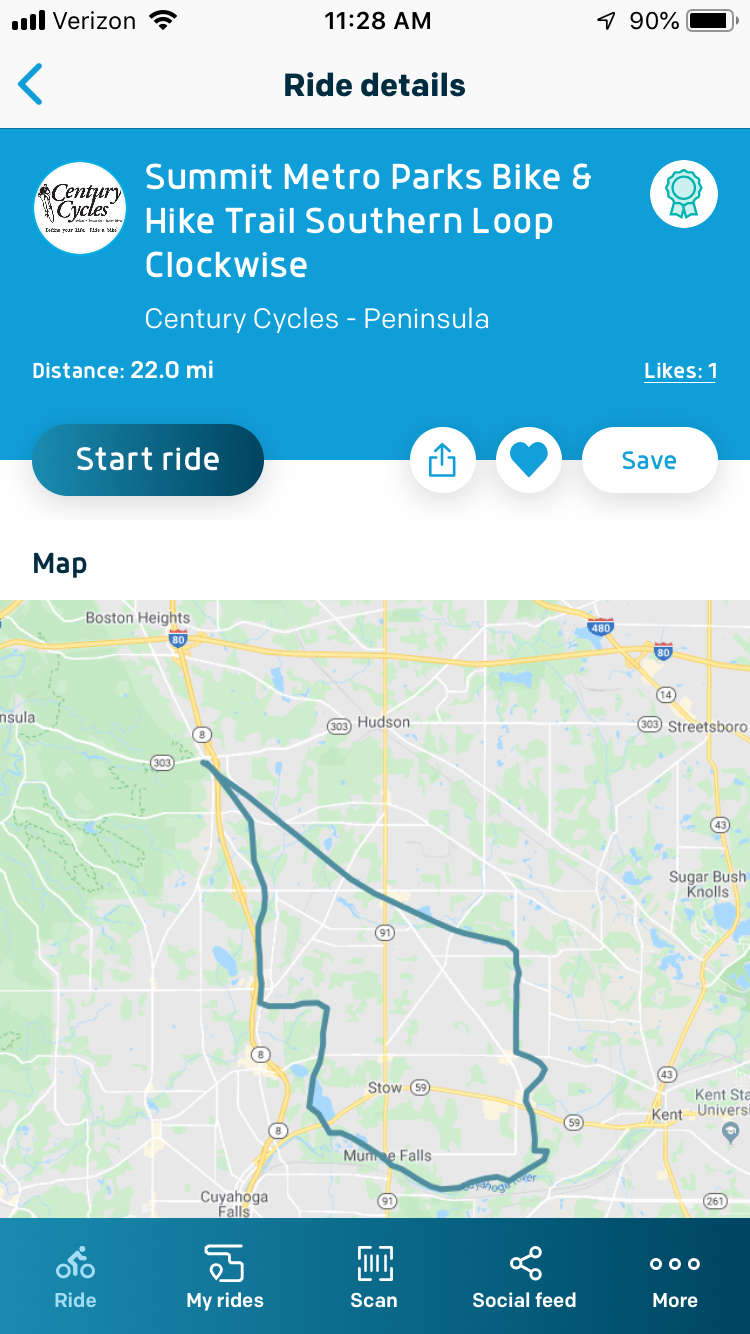Tap the Century Cycles - Peninsula subtitle

(x=317, y=319)
